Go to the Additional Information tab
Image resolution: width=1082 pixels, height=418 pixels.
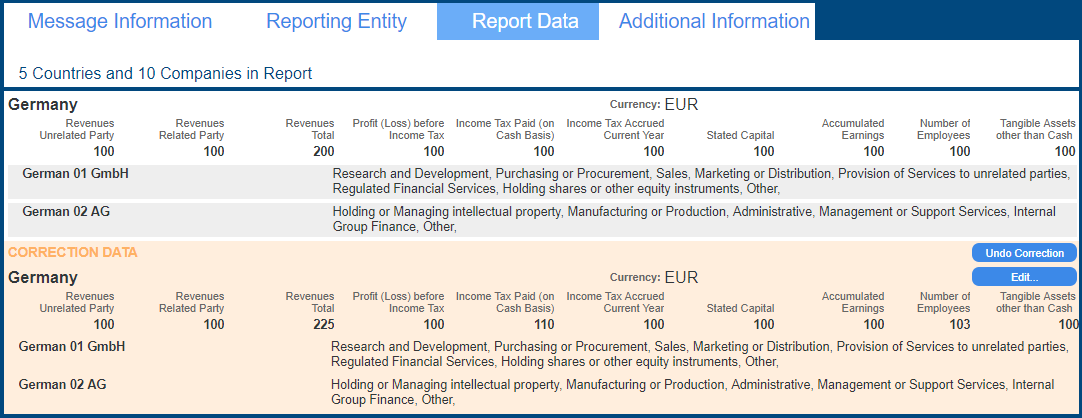[714, 21]
